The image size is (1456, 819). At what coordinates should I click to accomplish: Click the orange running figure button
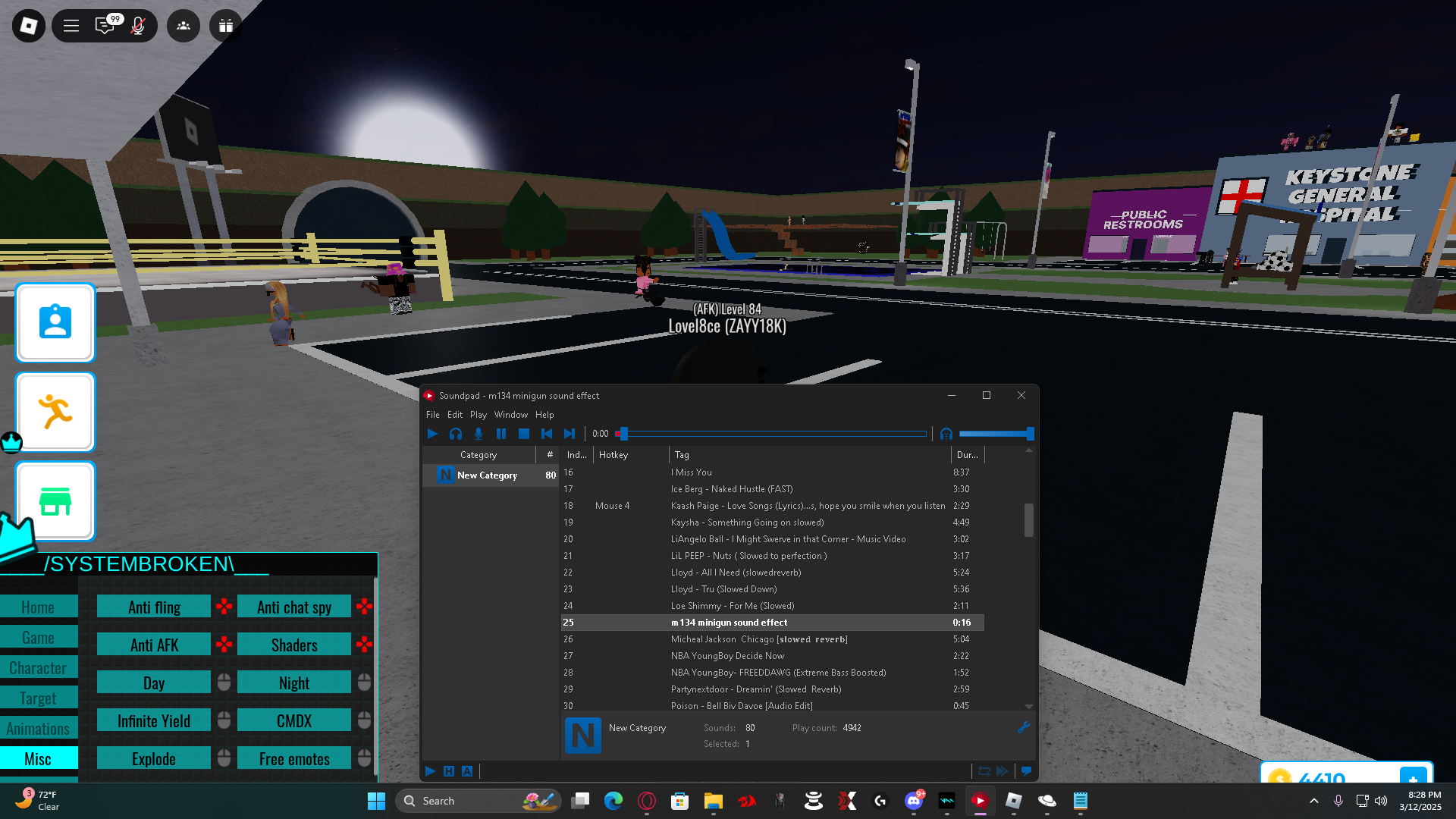(x=55, y=412)
